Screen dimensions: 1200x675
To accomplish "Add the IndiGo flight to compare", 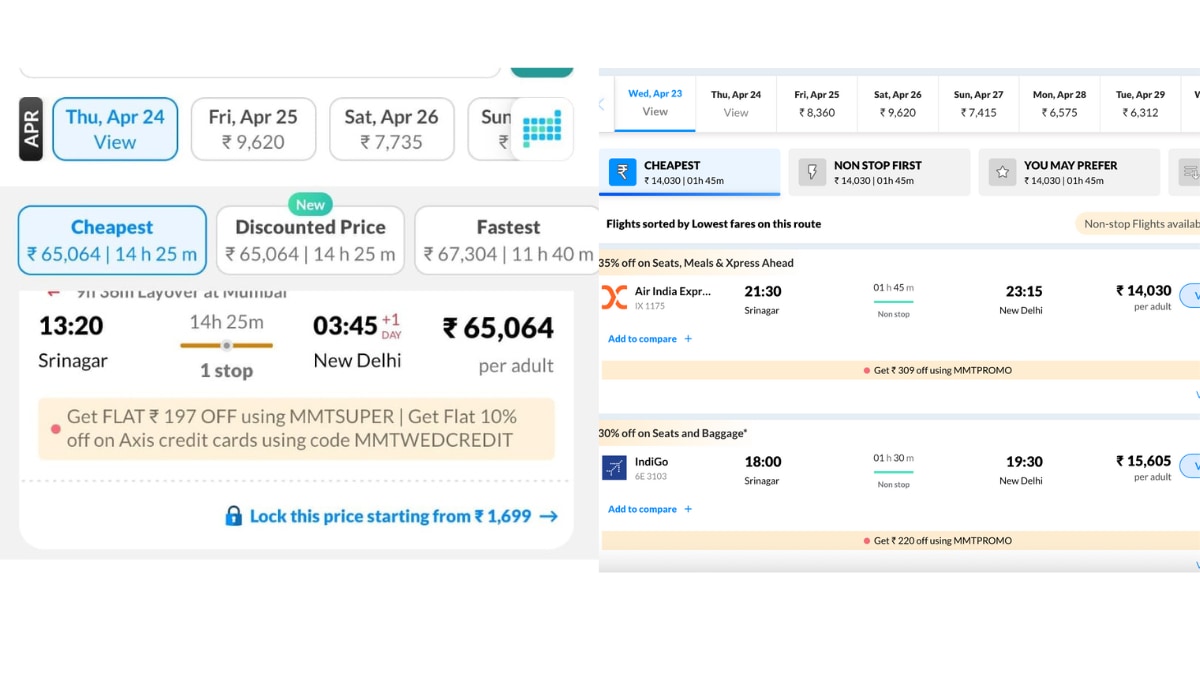I will tap(643, 509).
